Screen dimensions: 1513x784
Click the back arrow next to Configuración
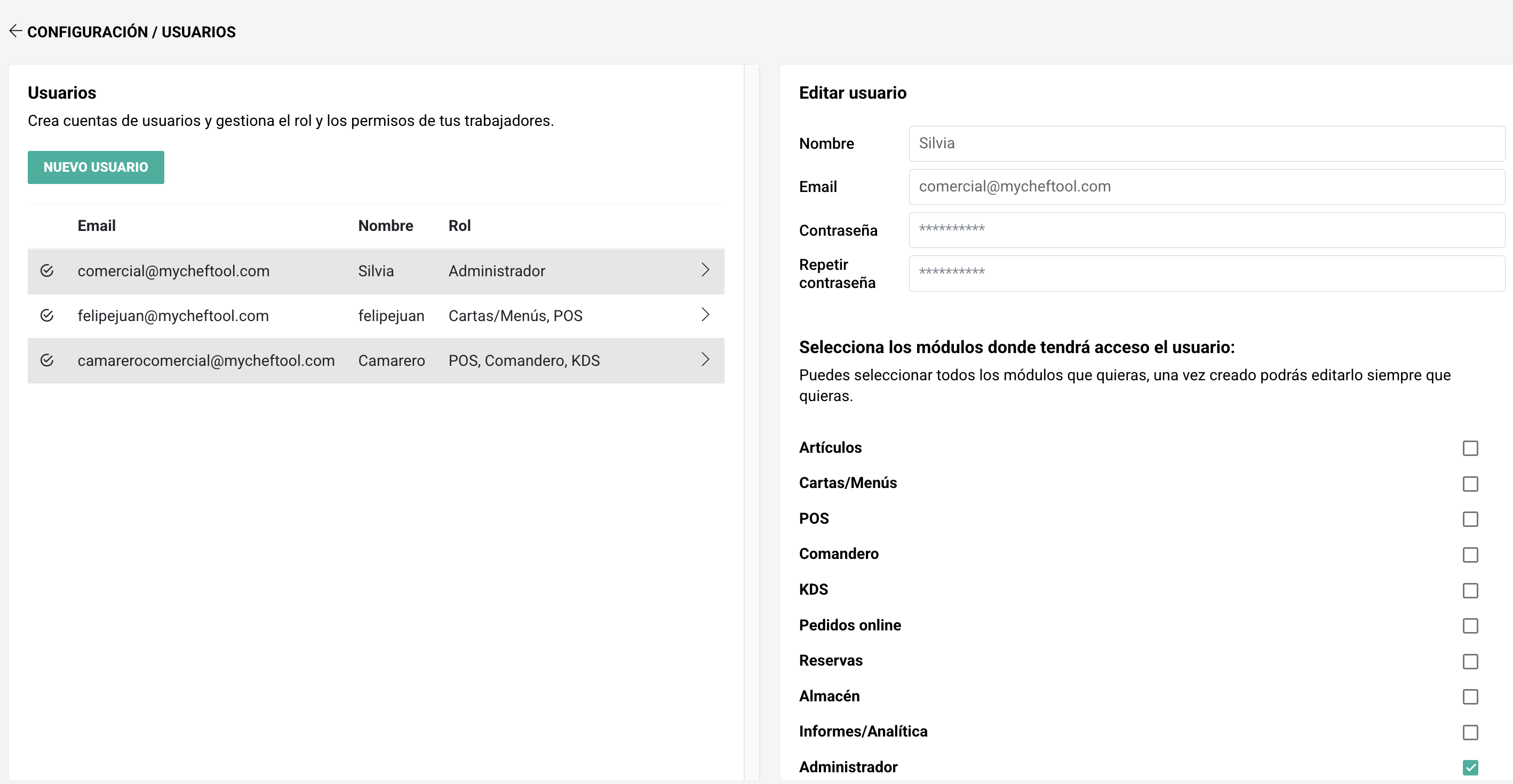(16, 31)
